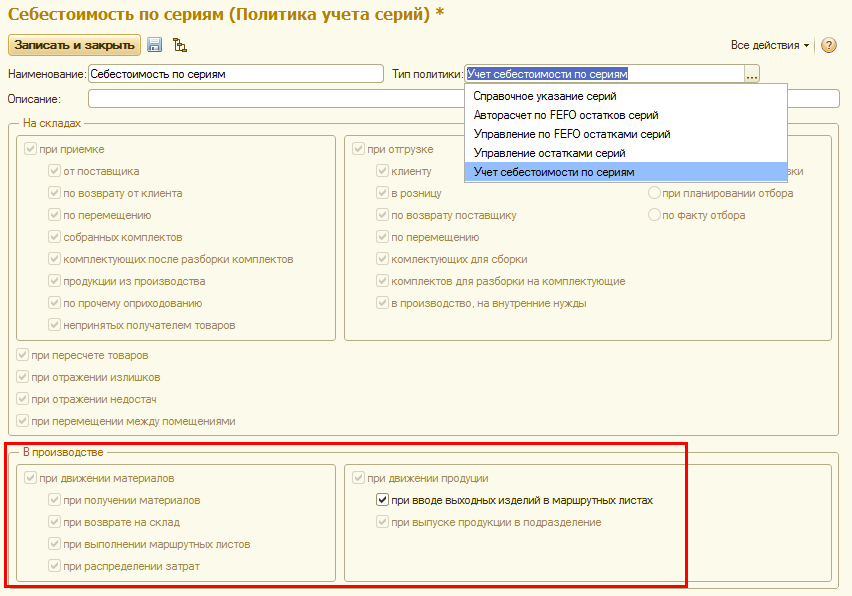The image size is (852, 596).
Task: Select 'по факту отбора' radio button
Action: pos(654,215)
